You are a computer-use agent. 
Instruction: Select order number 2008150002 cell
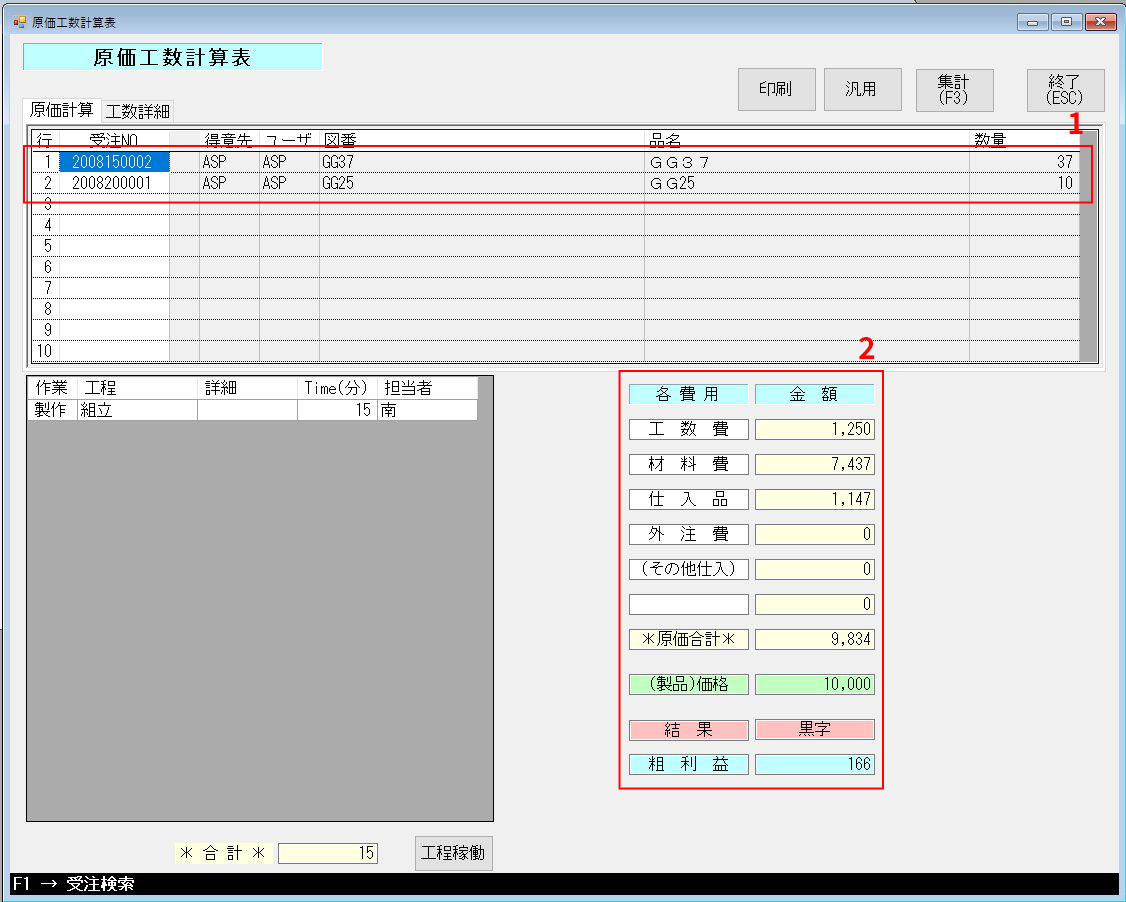click(x=114, y=162)
